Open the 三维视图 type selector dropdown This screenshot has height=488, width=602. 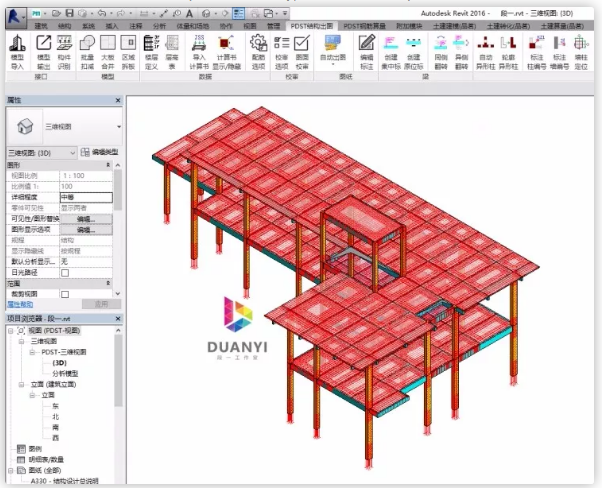point(118,128)
